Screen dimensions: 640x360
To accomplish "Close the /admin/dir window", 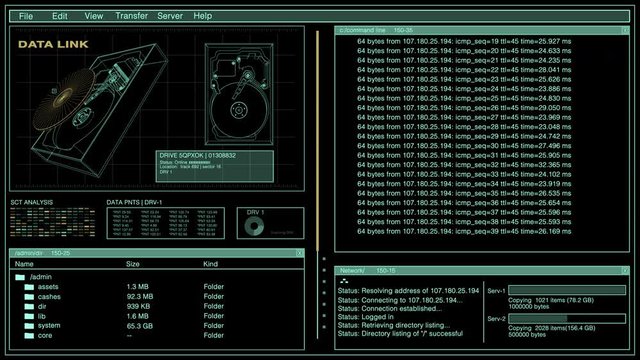I will click(300, 253).
